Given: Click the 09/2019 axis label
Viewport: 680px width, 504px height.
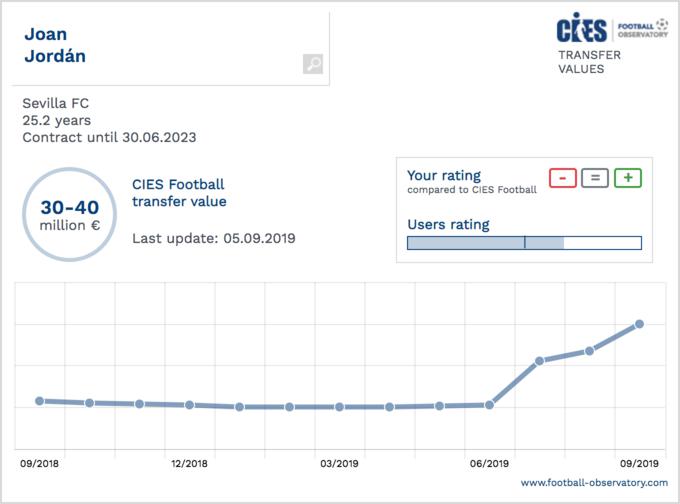Looking at the screenshot, I should coord(639,464).
